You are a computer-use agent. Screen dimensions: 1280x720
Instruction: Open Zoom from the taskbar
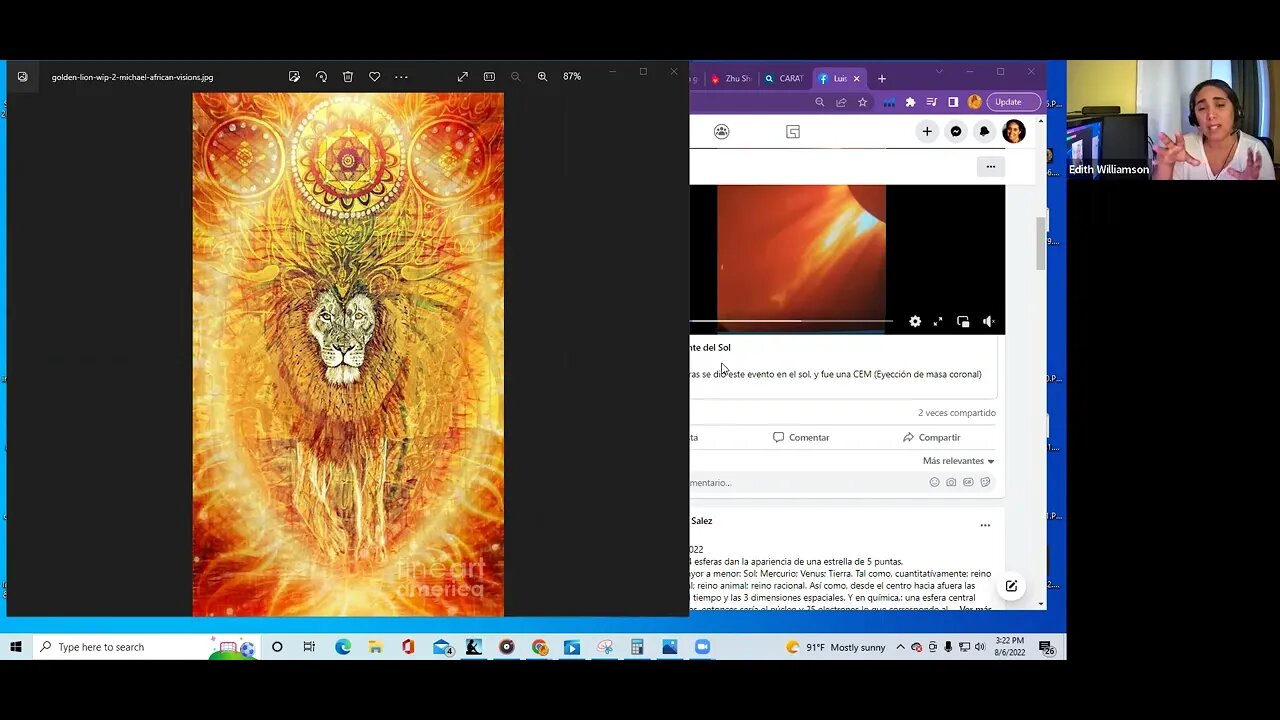(702, 647)
